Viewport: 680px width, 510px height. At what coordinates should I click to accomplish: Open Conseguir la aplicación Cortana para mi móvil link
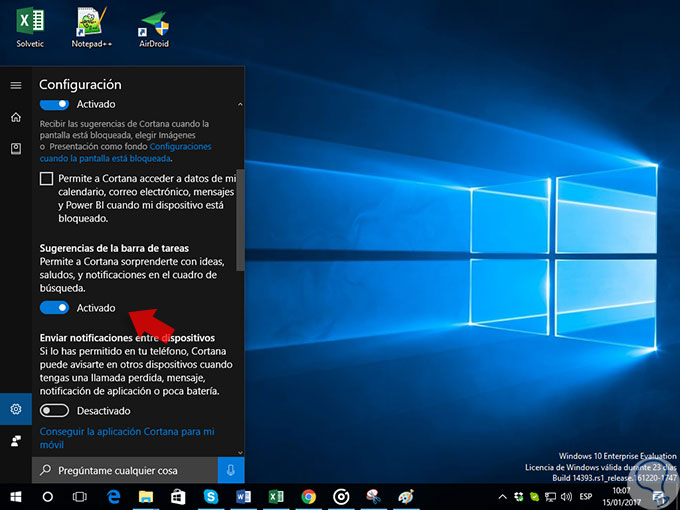point(127,438)
